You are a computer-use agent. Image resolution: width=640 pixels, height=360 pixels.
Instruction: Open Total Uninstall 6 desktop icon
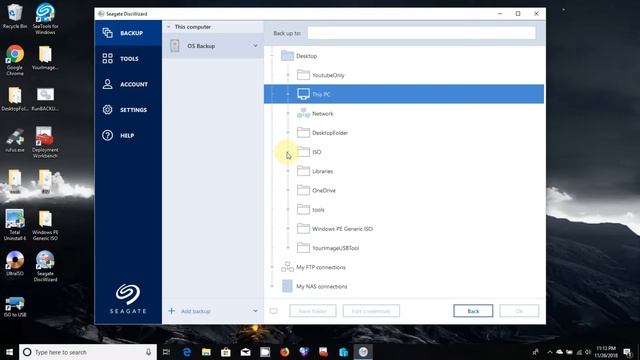[15, 225]
